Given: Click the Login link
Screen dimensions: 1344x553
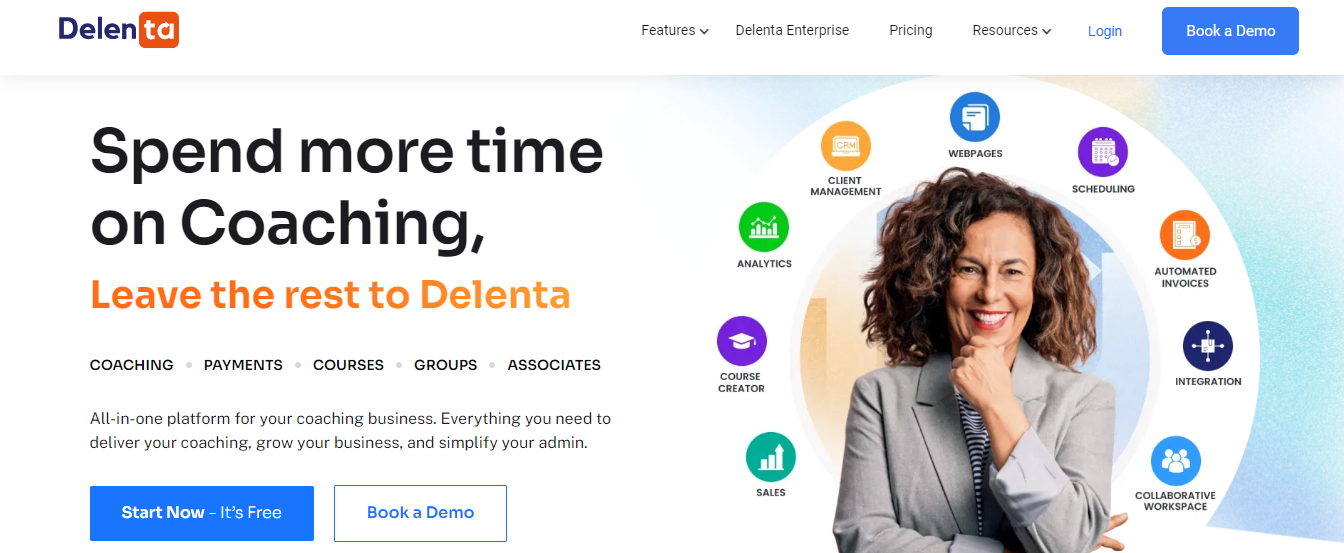Looking at the screenshot, I should [1105, 31].
